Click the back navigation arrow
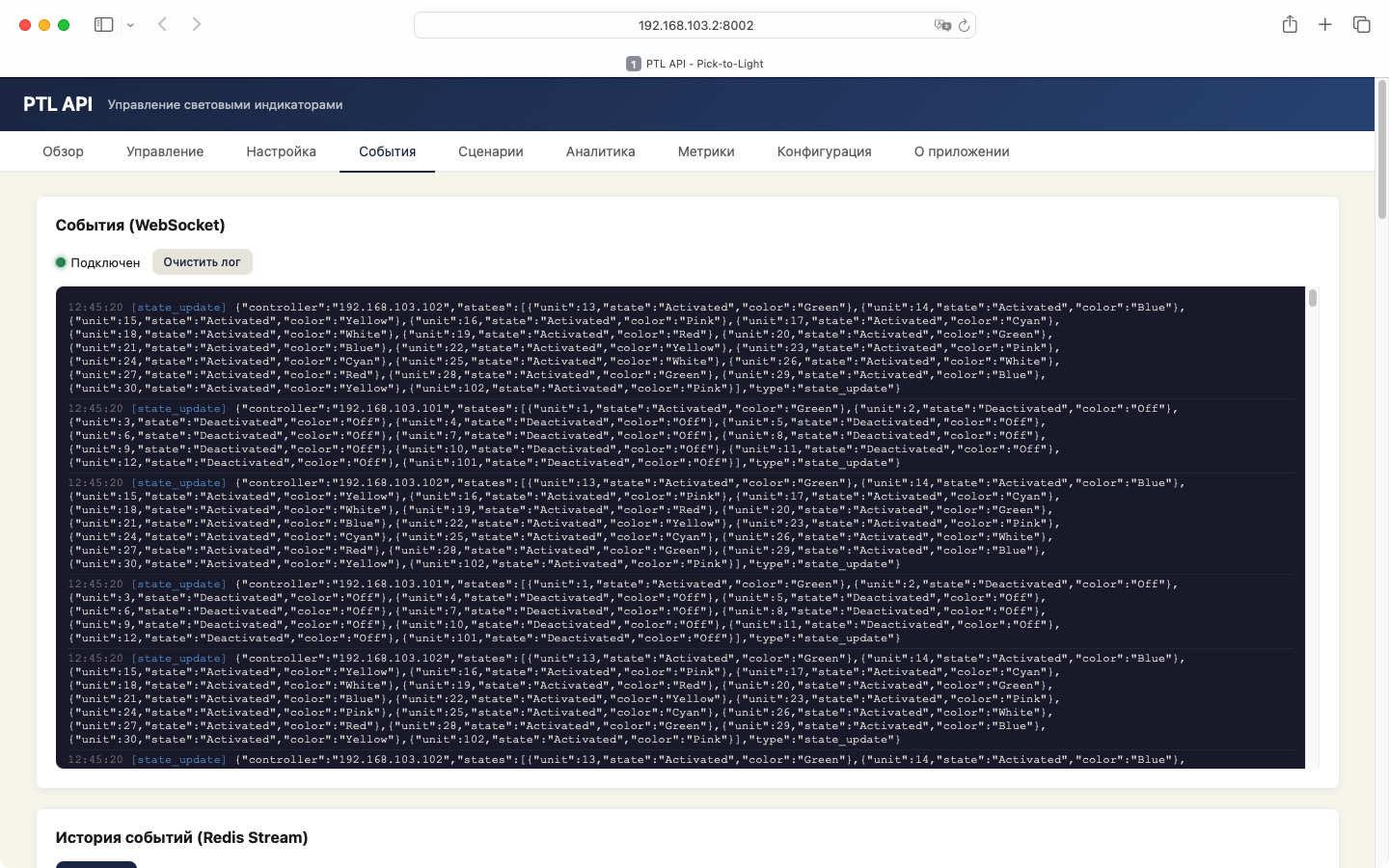This screenshot has height=868, width=1389. 162,24
